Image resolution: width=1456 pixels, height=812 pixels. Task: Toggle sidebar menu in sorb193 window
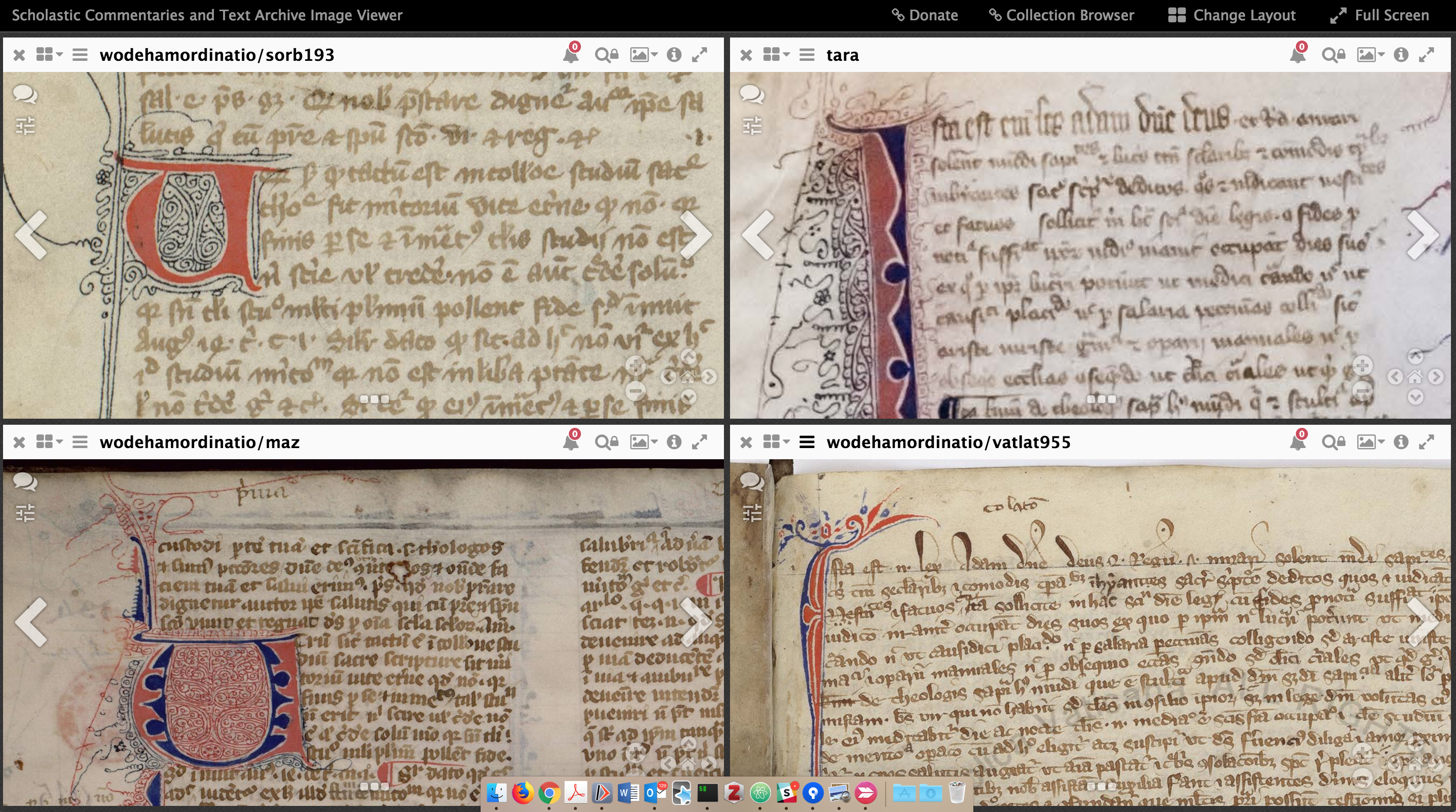pos(80,55)
